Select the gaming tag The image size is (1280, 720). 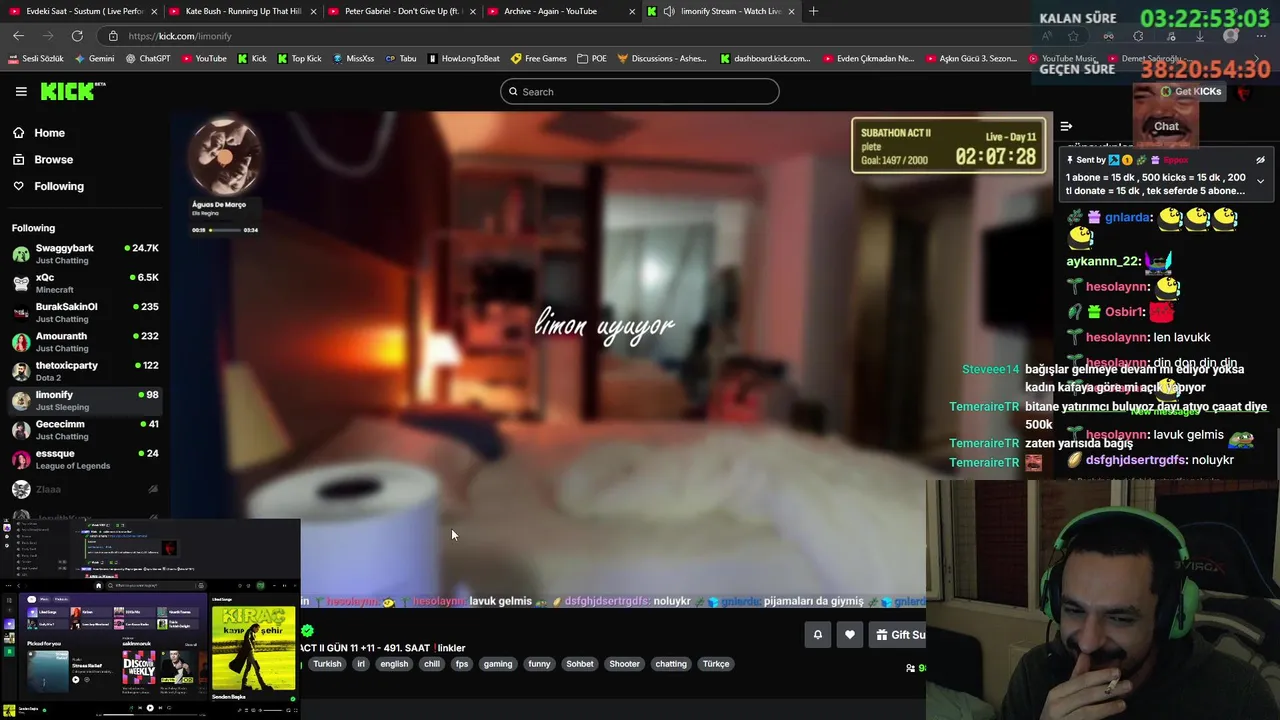[x=498, y=664]
